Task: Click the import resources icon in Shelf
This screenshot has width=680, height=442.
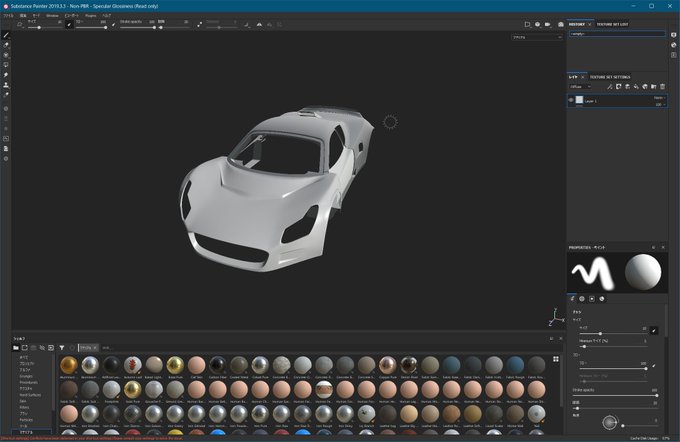Action: point(51,348)
